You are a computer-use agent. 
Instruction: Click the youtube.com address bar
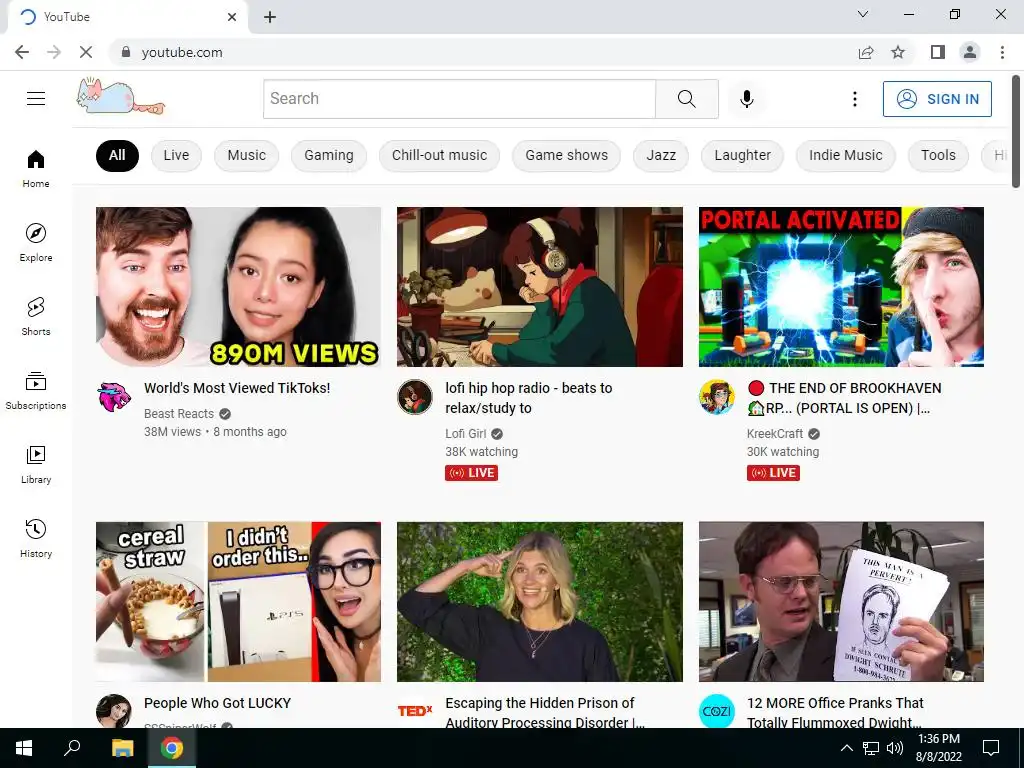click(483, 52)
